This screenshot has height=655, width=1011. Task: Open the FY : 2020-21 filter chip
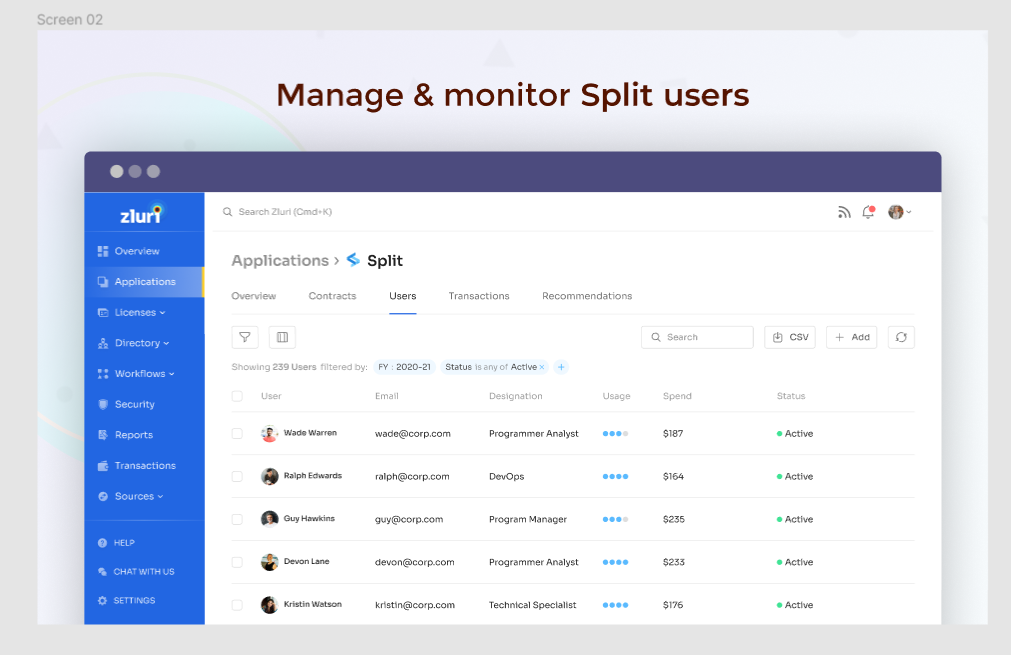tap(404, 367)
